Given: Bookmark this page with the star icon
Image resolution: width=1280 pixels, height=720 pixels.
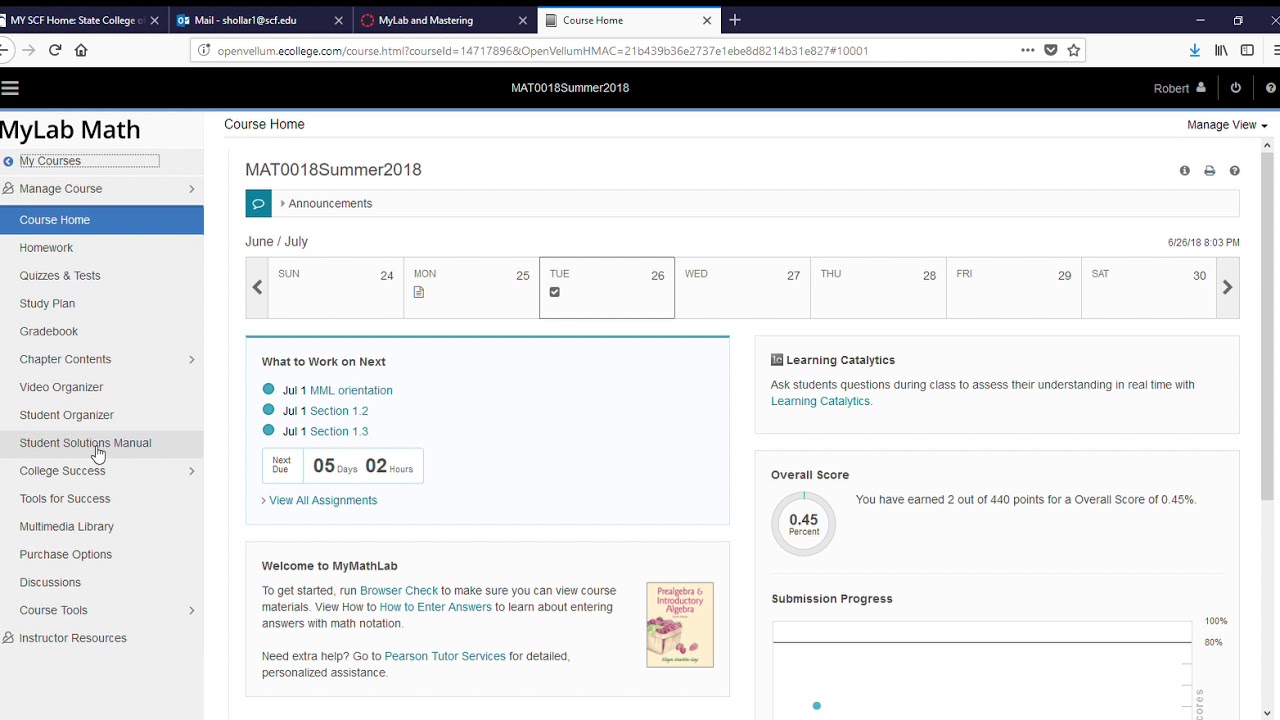Looking at the screenshot, I should pyautogui.click(x=1074, y=50).
